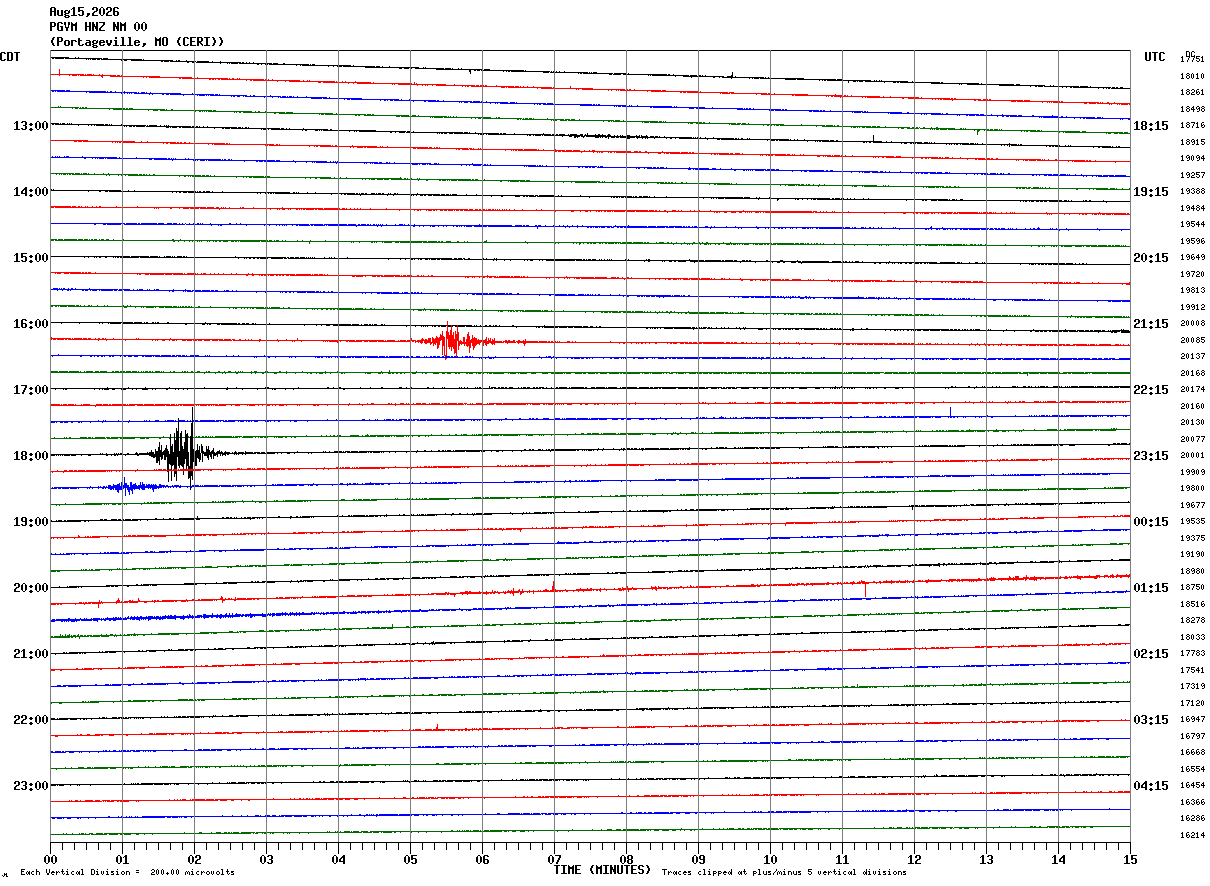Click the "04:15" UTC time label
Image resolution: width=1210 pixels, height=886 pixels.
1151,786
